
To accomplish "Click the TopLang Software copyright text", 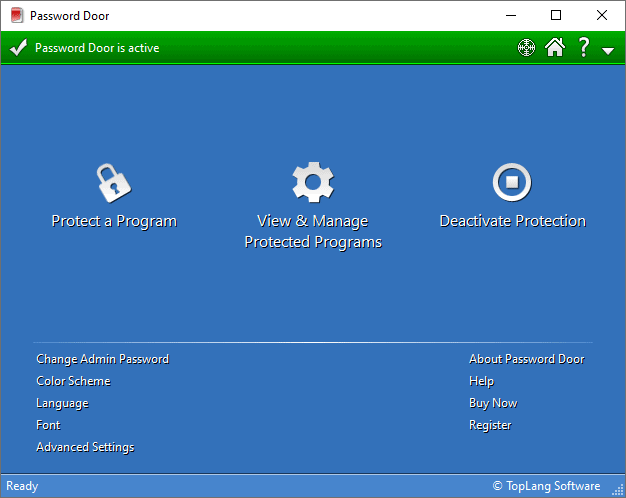I will (x=546, y=486).
